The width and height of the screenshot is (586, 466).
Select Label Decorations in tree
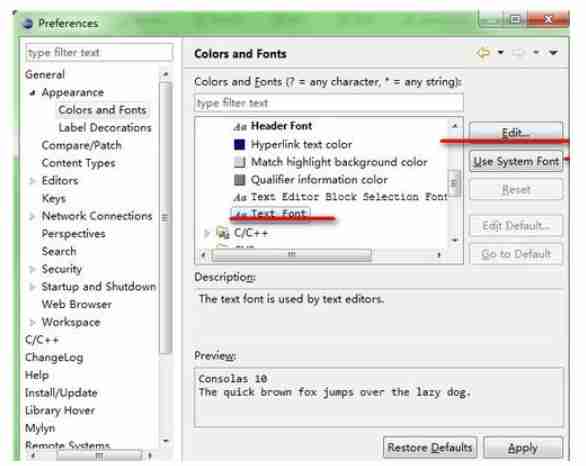[105, 128]
